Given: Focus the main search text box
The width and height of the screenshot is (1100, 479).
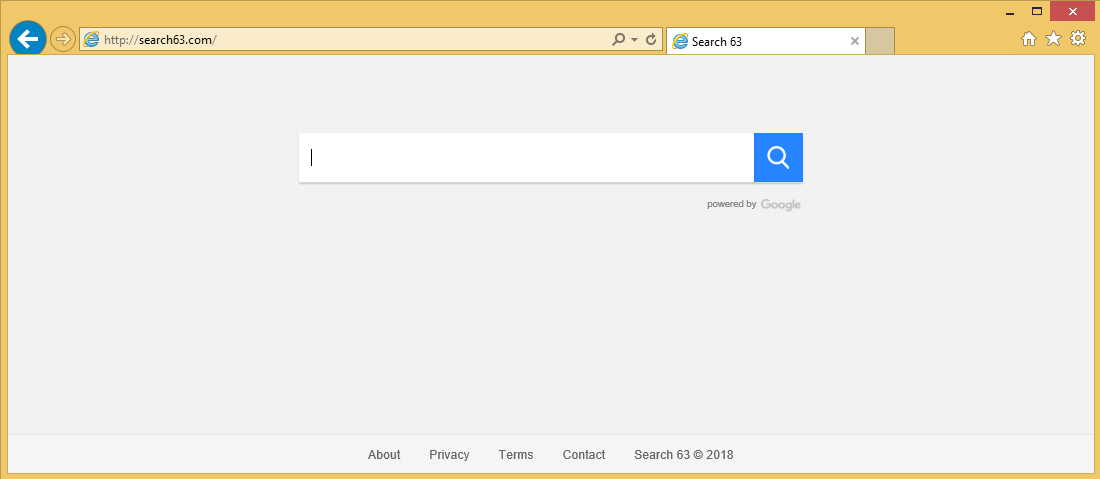Looking at the screenshot, I should [x=526, y=158].
